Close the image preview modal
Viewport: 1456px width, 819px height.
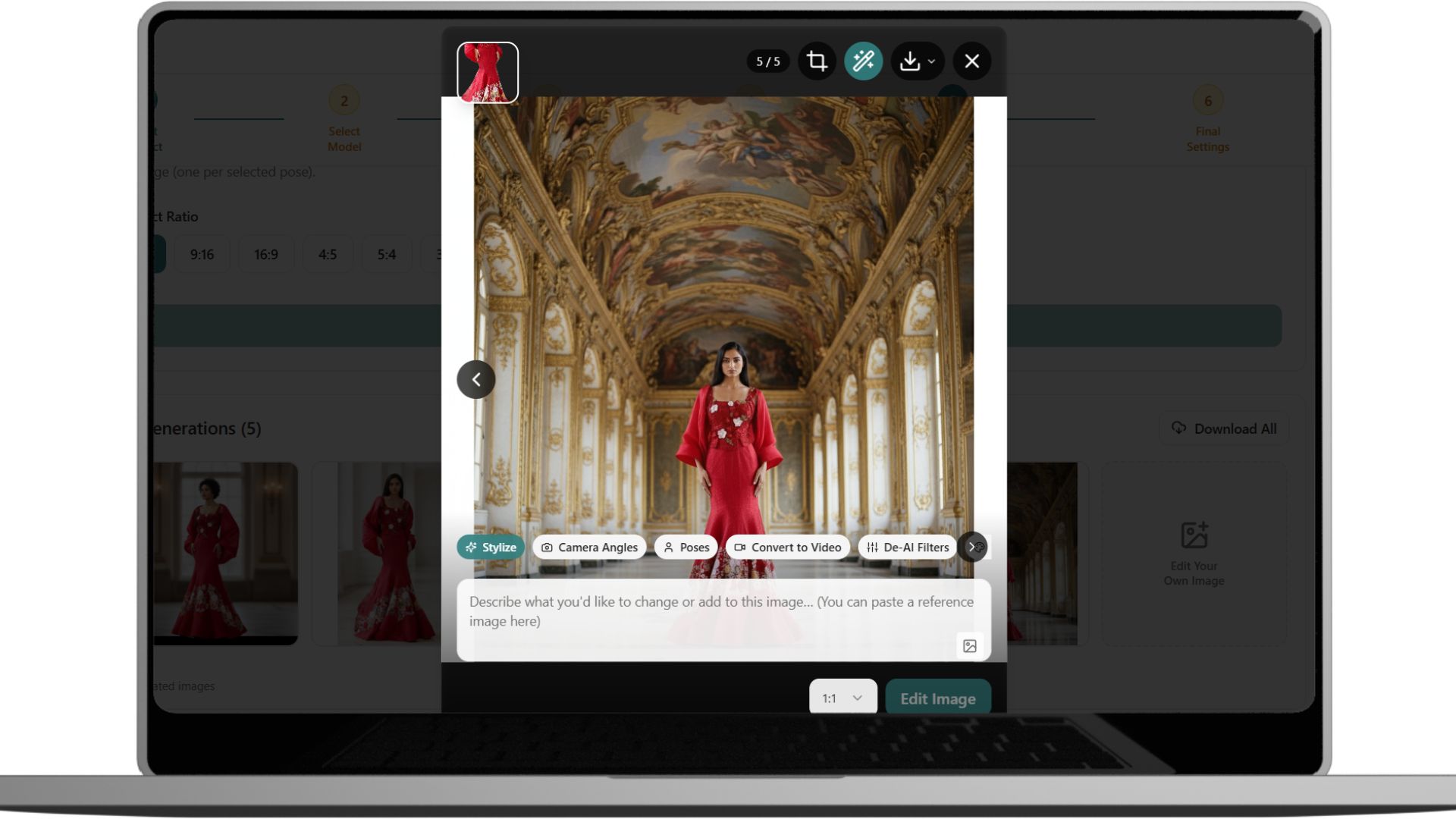[x=972, y=61]
